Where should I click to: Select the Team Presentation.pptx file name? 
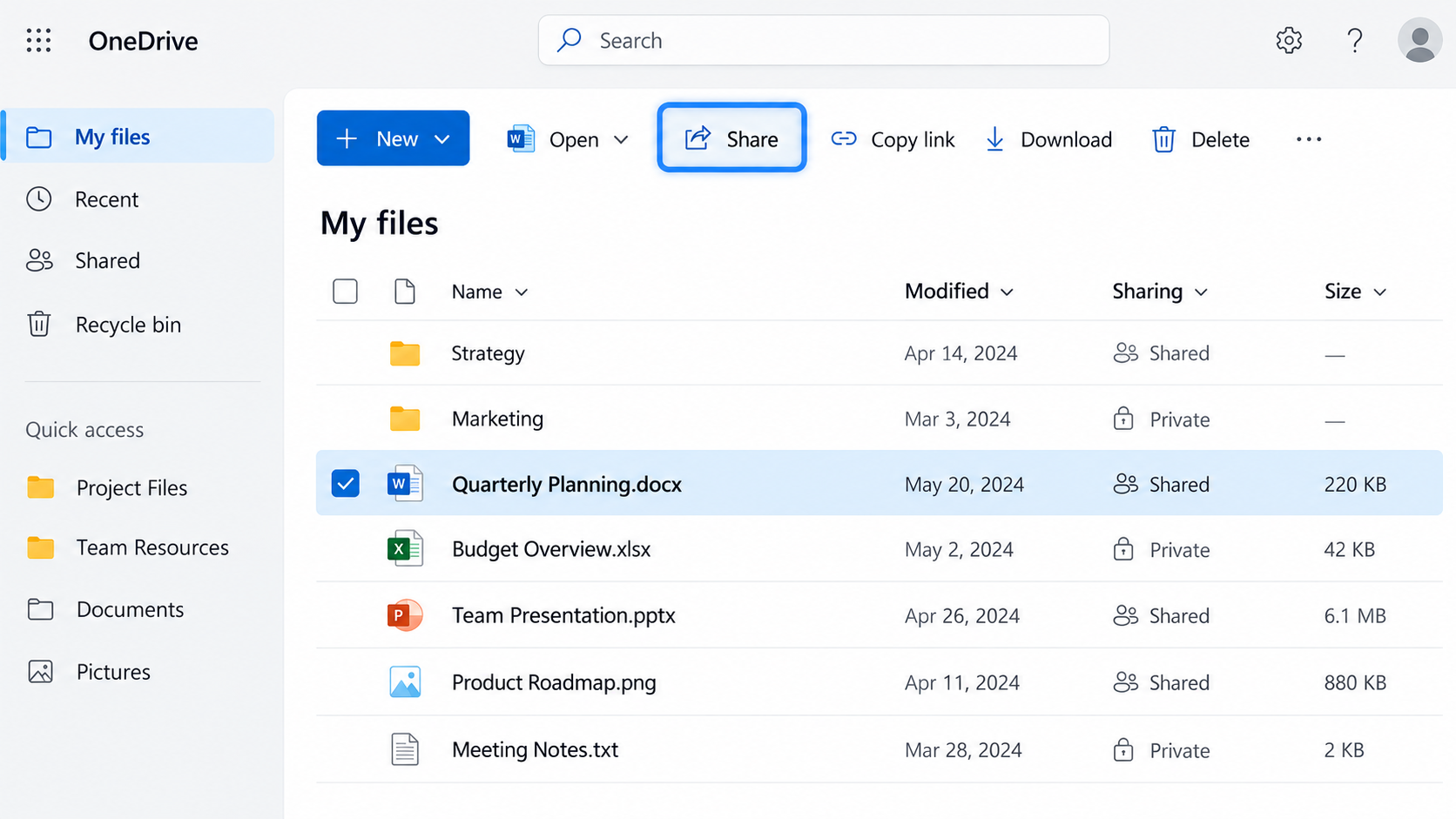click(x=563, y=615)
